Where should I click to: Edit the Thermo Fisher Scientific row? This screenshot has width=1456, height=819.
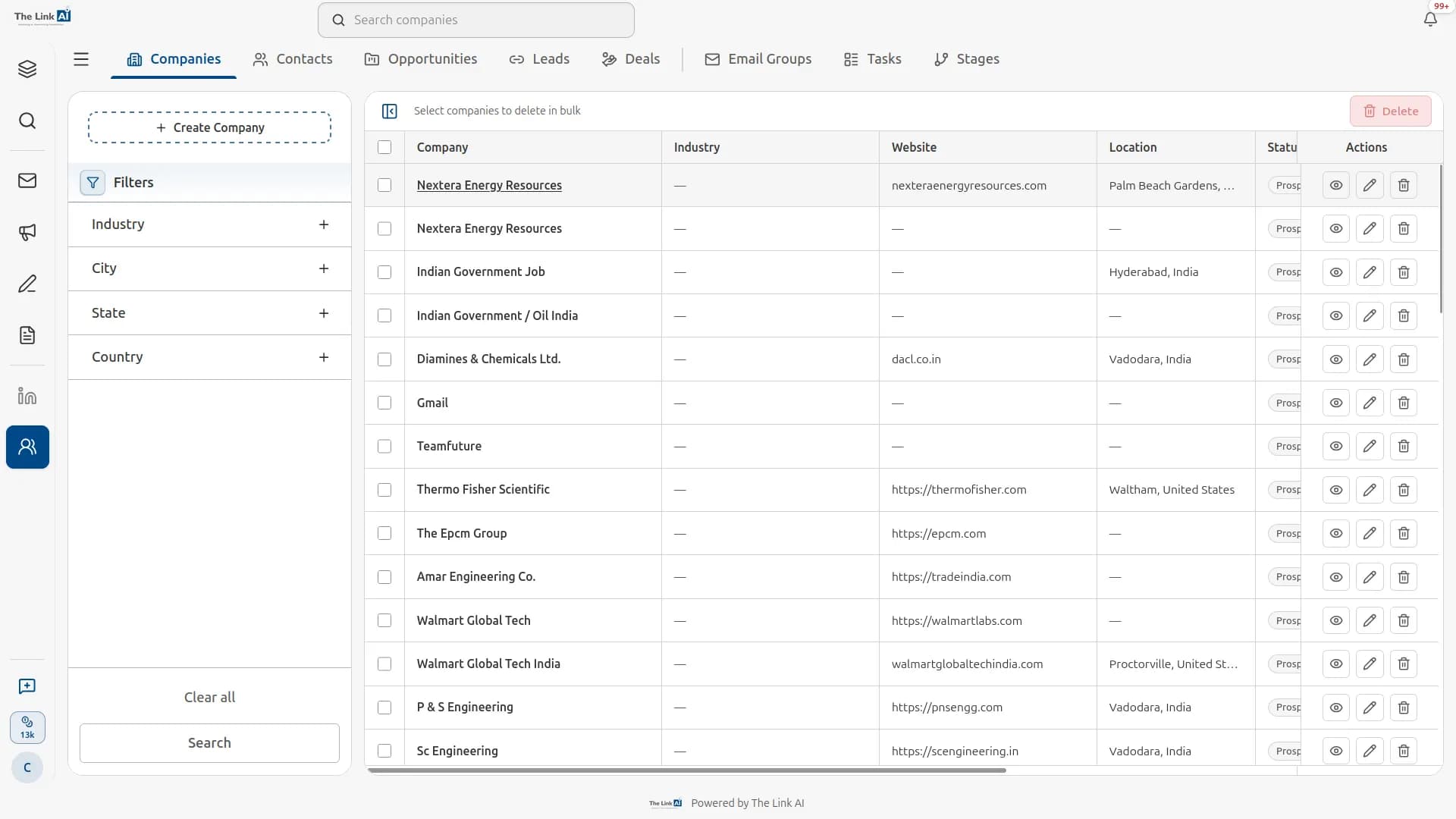click(1370, 490)
